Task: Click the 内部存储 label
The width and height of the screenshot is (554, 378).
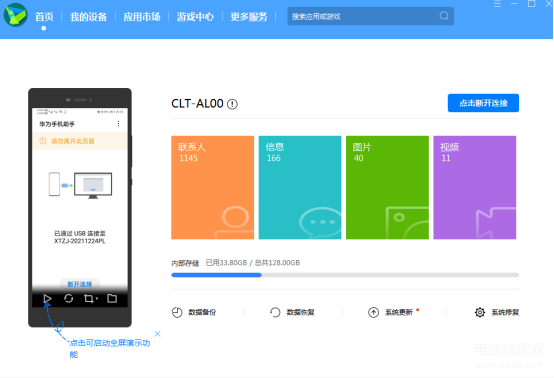Action: tap(185, 263)
